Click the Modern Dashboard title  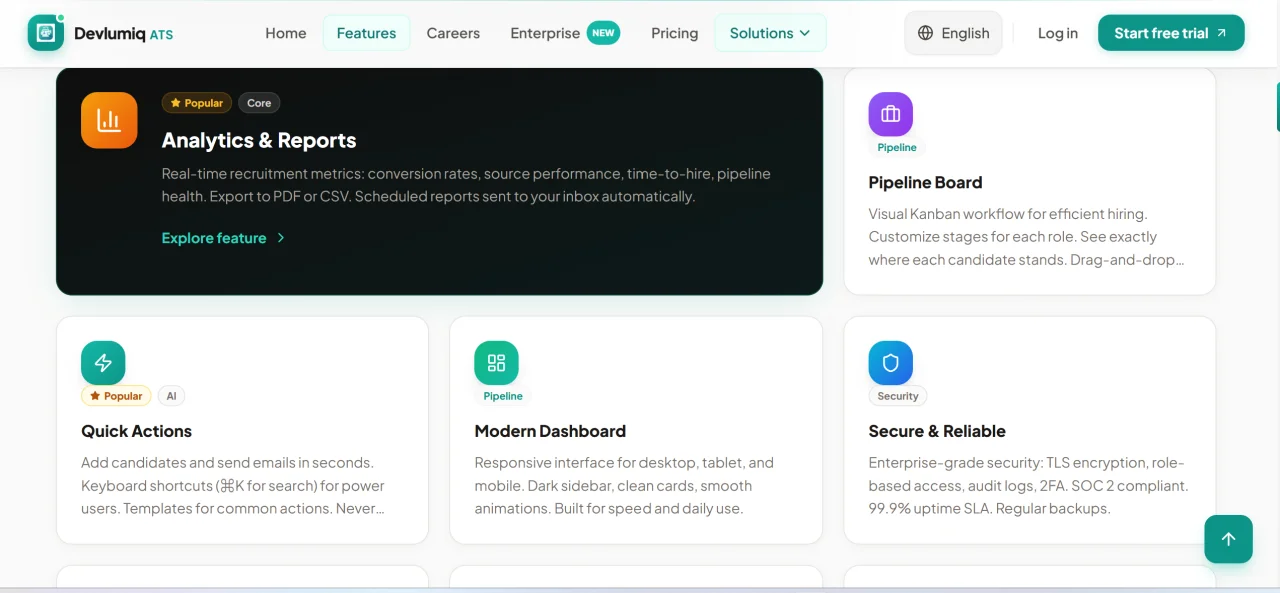(x=550, y=431)
